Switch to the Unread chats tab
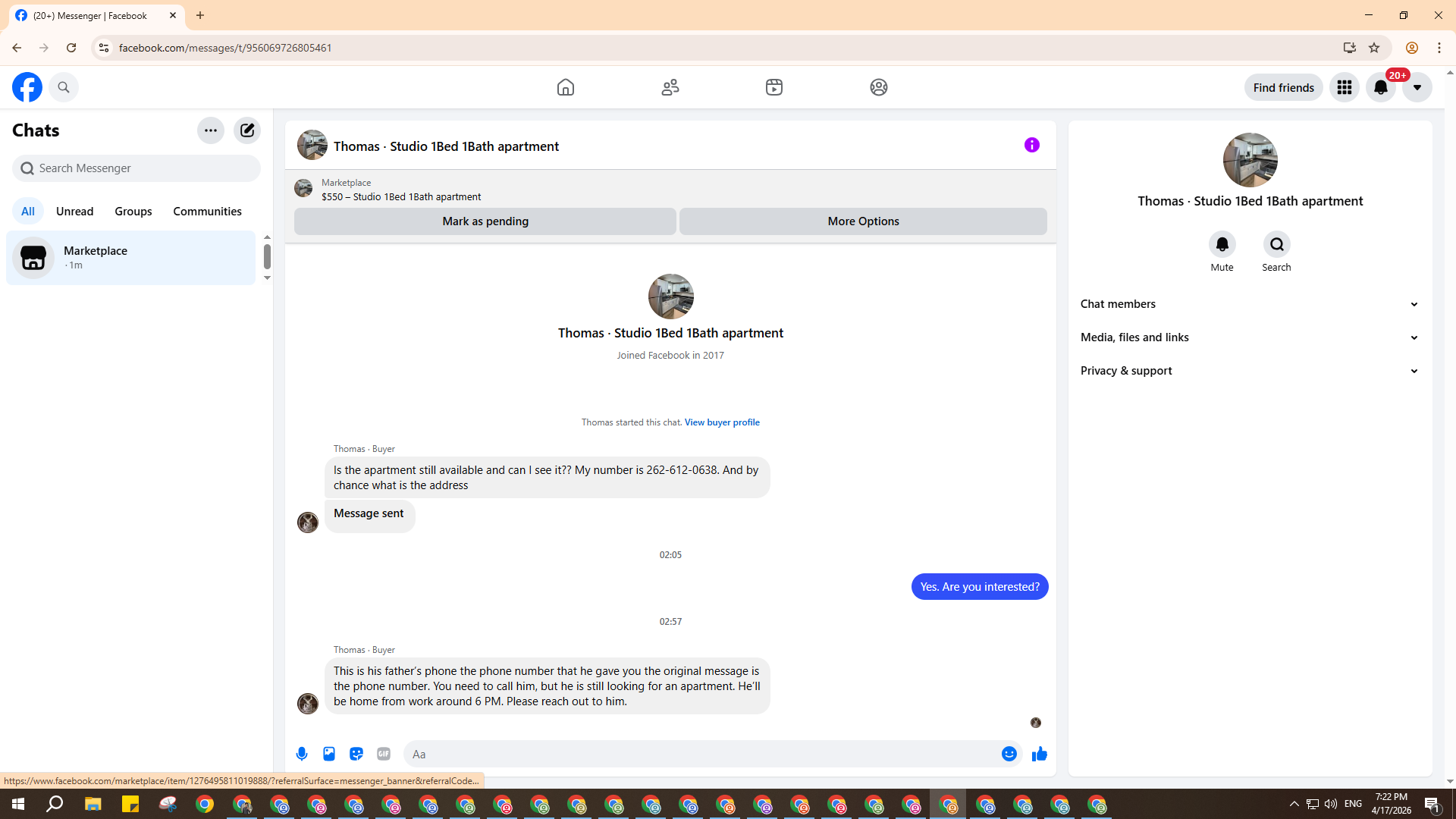 pyautogui.click(x=74, y=212)
